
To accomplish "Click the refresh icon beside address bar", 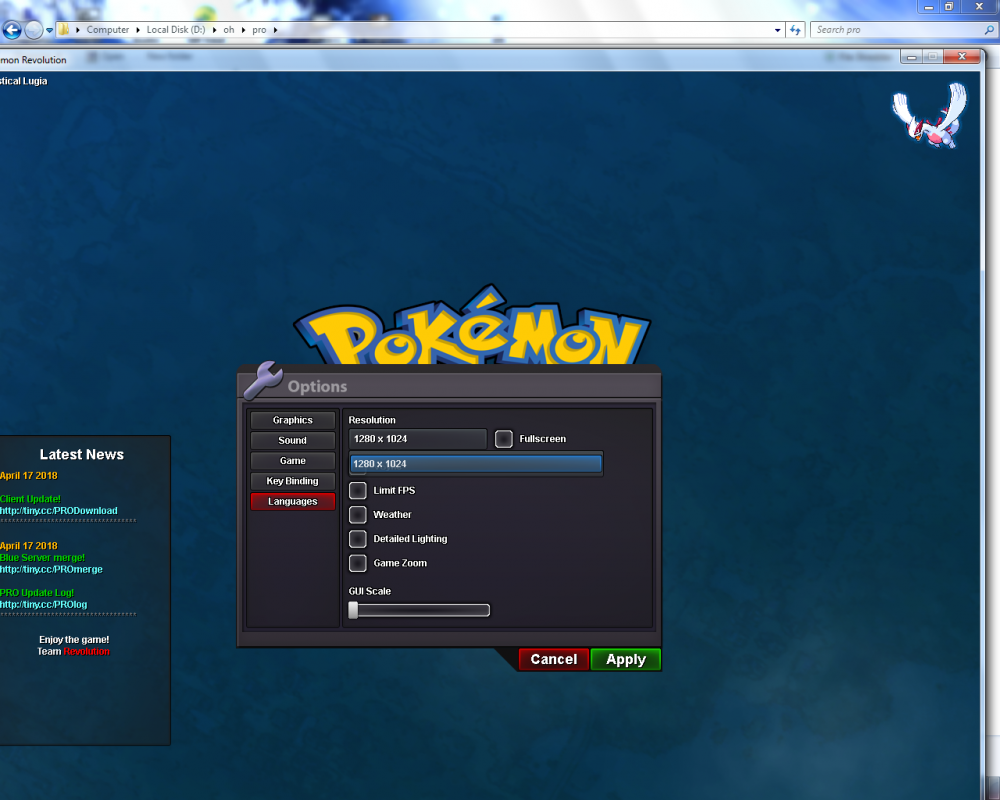I will tap(796, 30).
